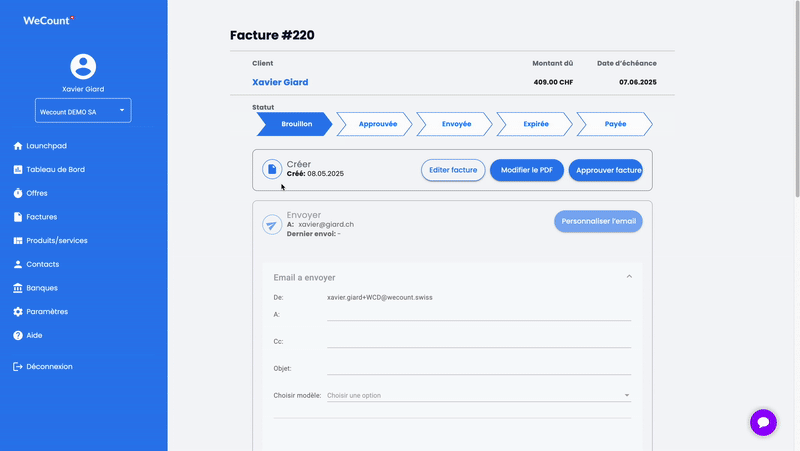Image resolution: width=800 pixels, height=451 pixels.
Task: Click the Déconnexion logout icon
Action: click(18, 366)
